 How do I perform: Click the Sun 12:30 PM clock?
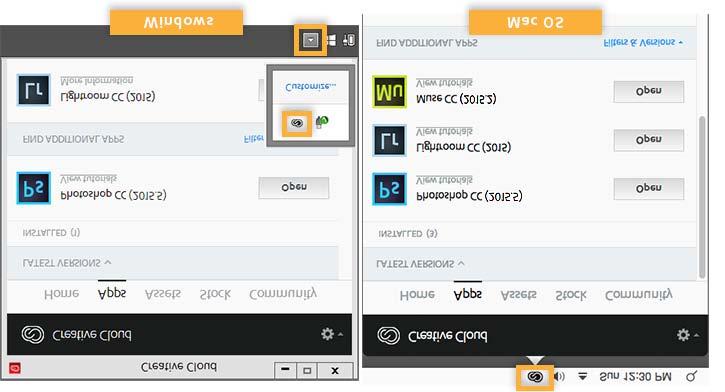635,377
